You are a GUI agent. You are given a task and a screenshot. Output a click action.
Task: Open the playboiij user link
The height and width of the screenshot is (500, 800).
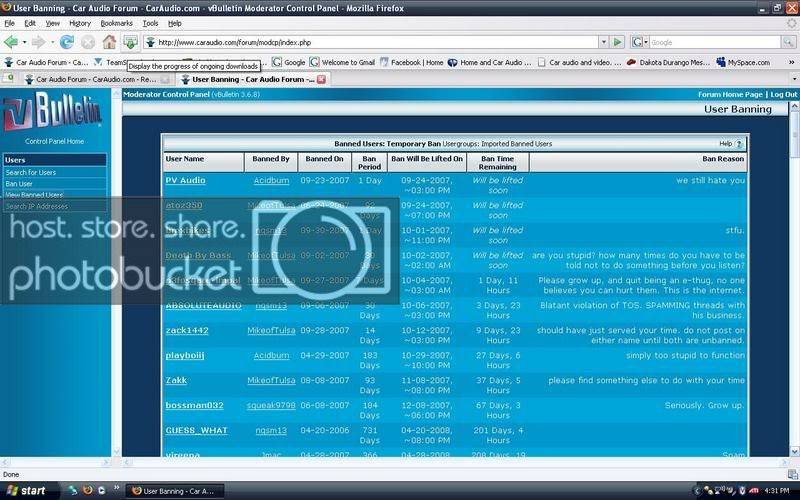point(185,355)
